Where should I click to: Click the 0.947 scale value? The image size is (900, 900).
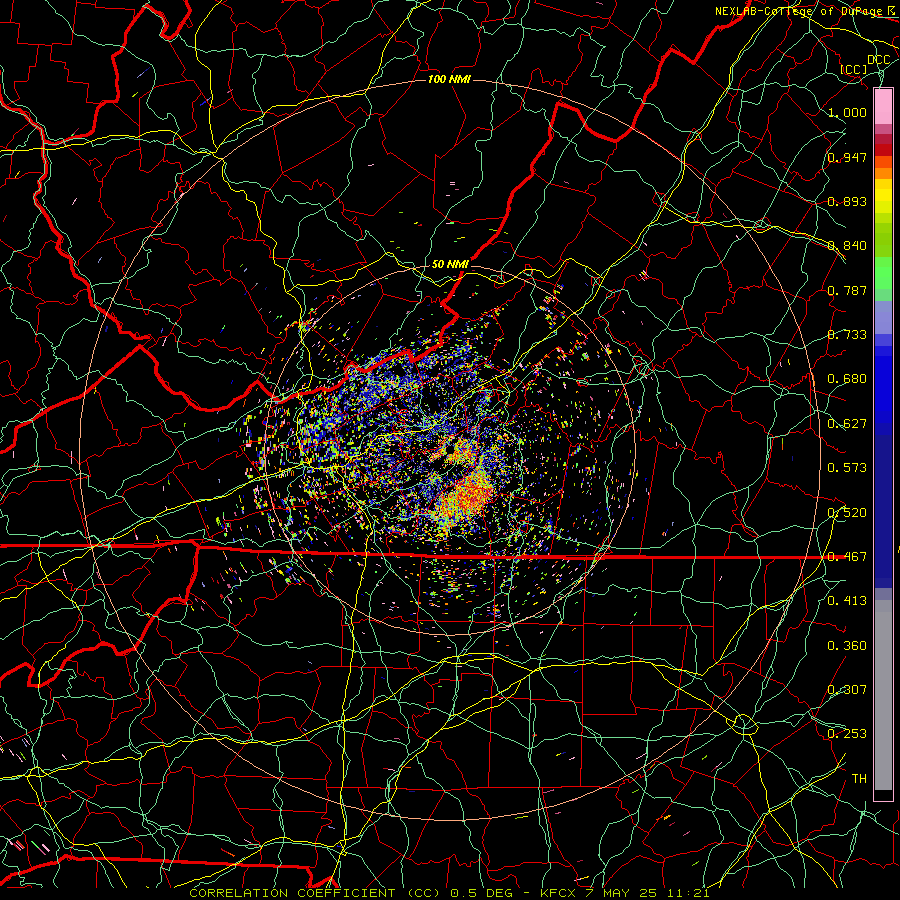[847, 157]
